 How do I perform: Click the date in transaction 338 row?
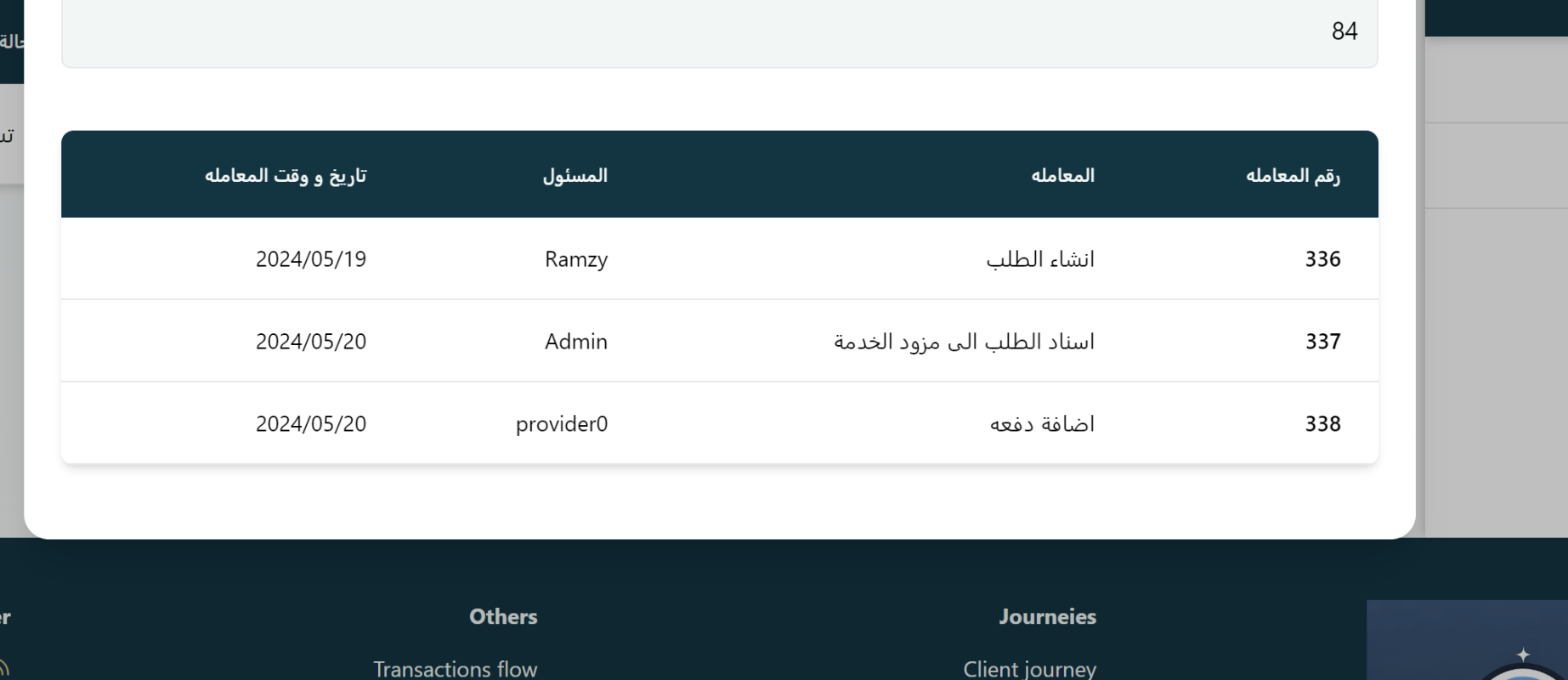pos(311,424)
